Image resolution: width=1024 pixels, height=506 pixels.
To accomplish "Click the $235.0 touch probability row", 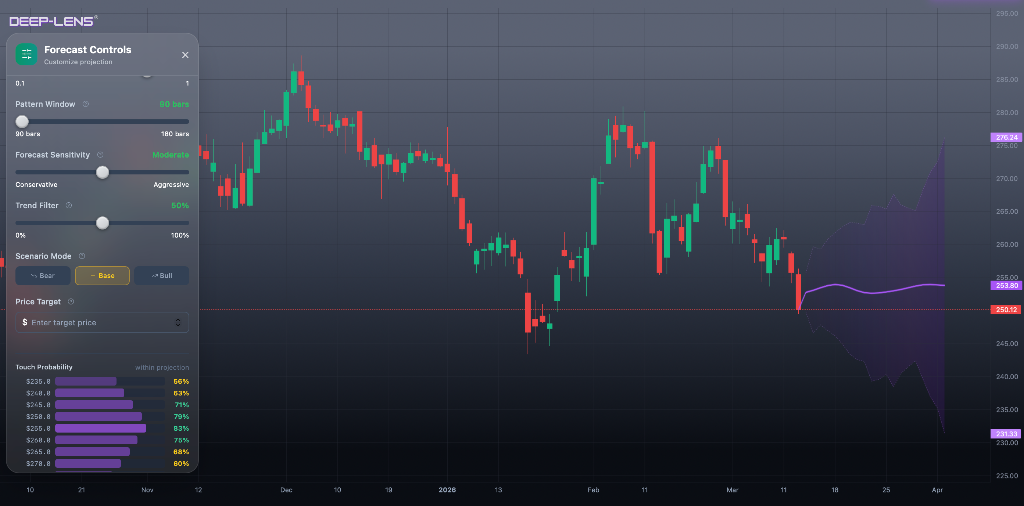I will 103,381.
